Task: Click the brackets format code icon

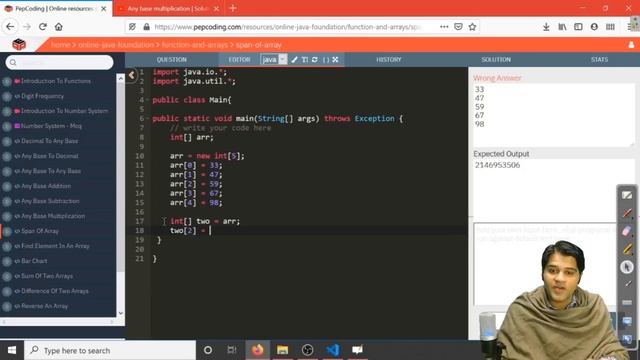Action: click(326, 60)
